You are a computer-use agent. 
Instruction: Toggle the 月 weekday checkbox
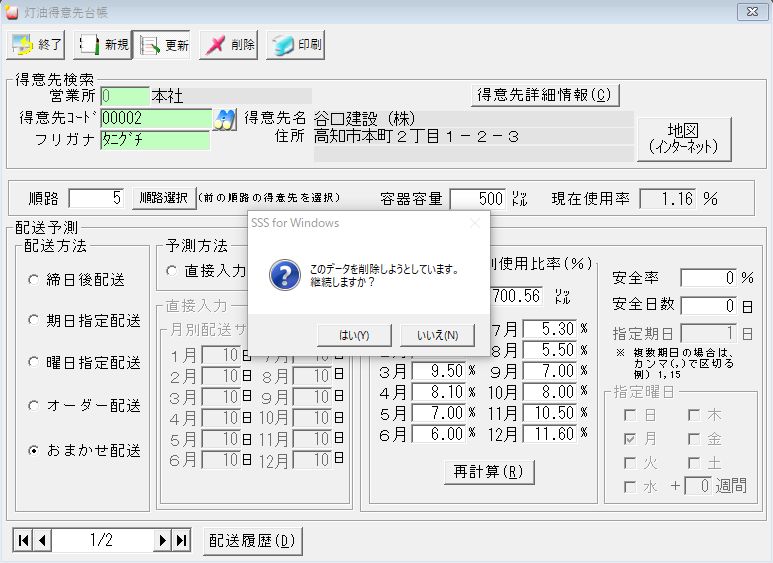[x=629, y=439]
